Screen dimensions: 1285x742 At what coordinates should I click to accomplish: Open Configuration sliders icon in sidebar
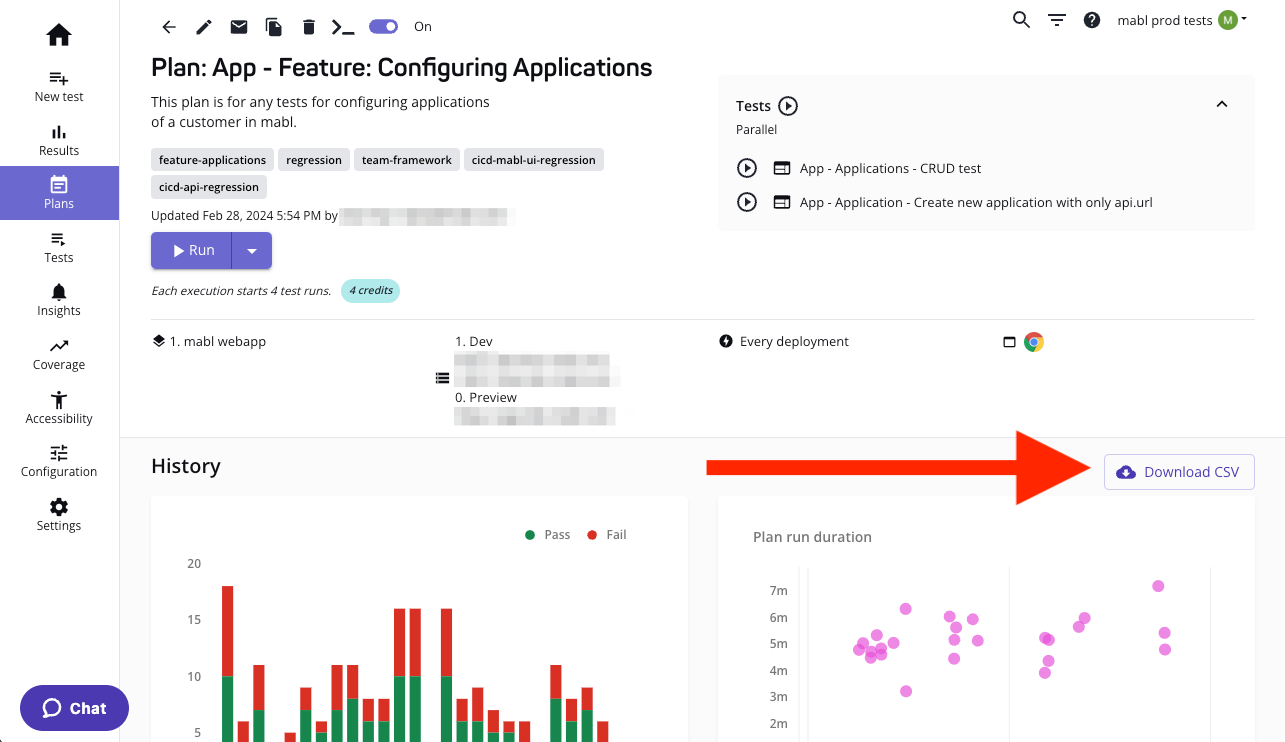click(59, 452)
